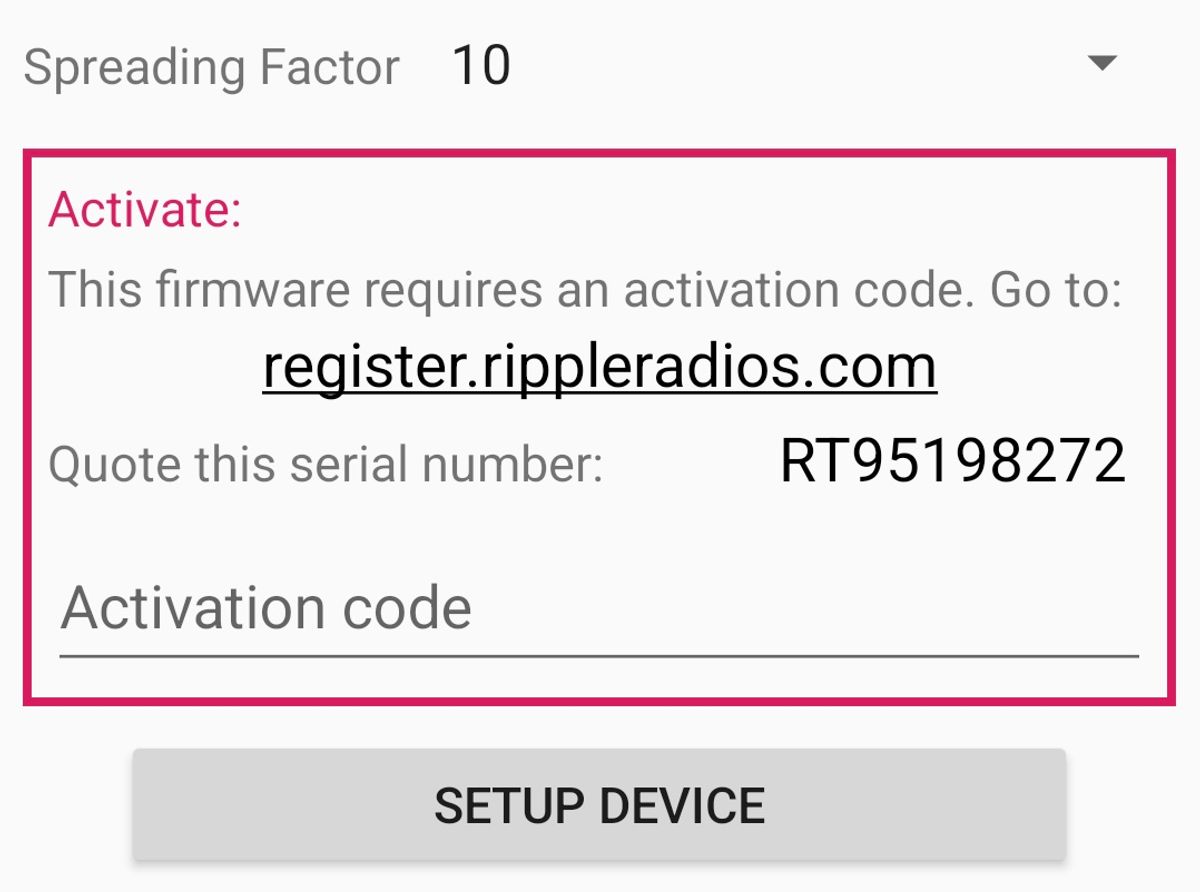This screenshot has width=1200, height=892.
Task: Click the serial number RT95198272
Action: click(x=952, y=462)
